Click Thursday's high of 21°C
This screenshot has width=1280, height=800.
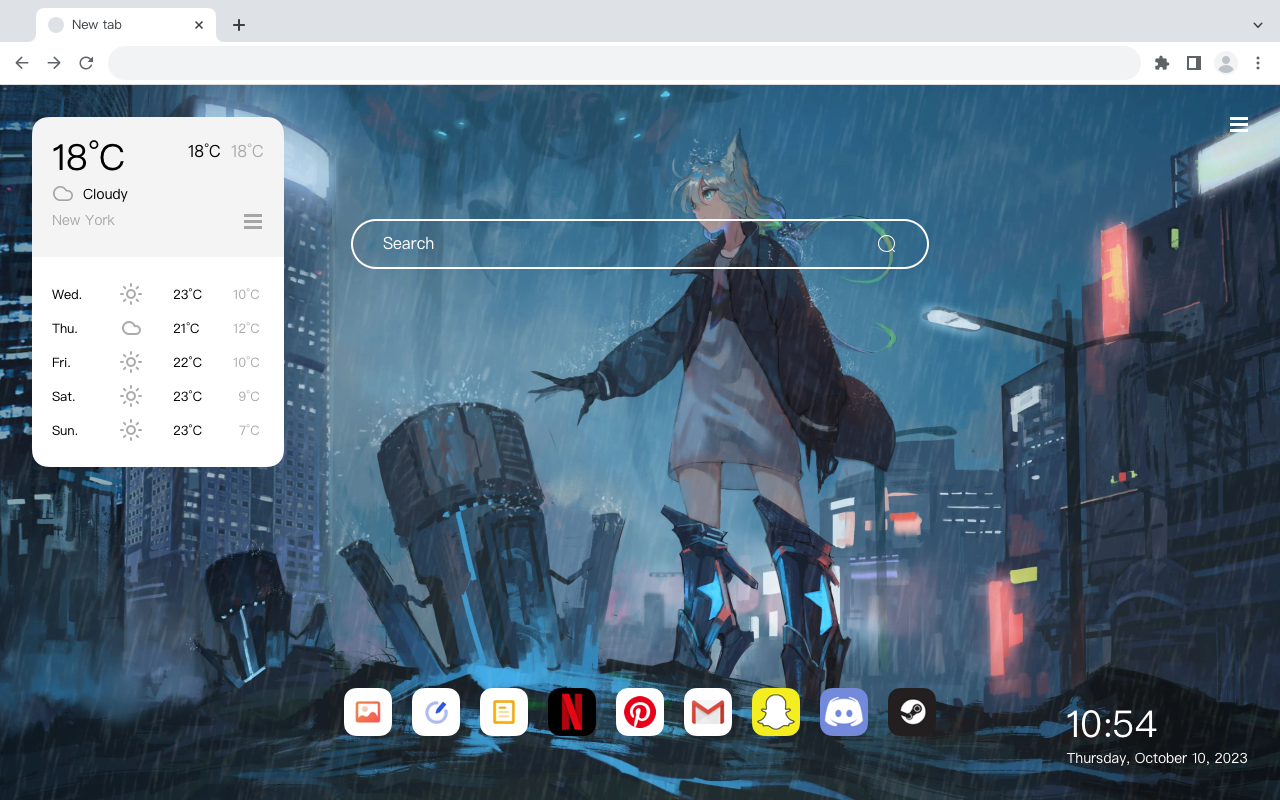pyautogui.click(x=186, y=328)
